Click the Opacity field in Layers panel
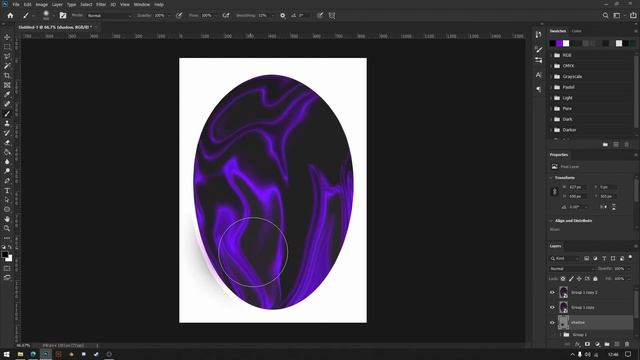Screen dimensions: 640x360 click(620, 269)
